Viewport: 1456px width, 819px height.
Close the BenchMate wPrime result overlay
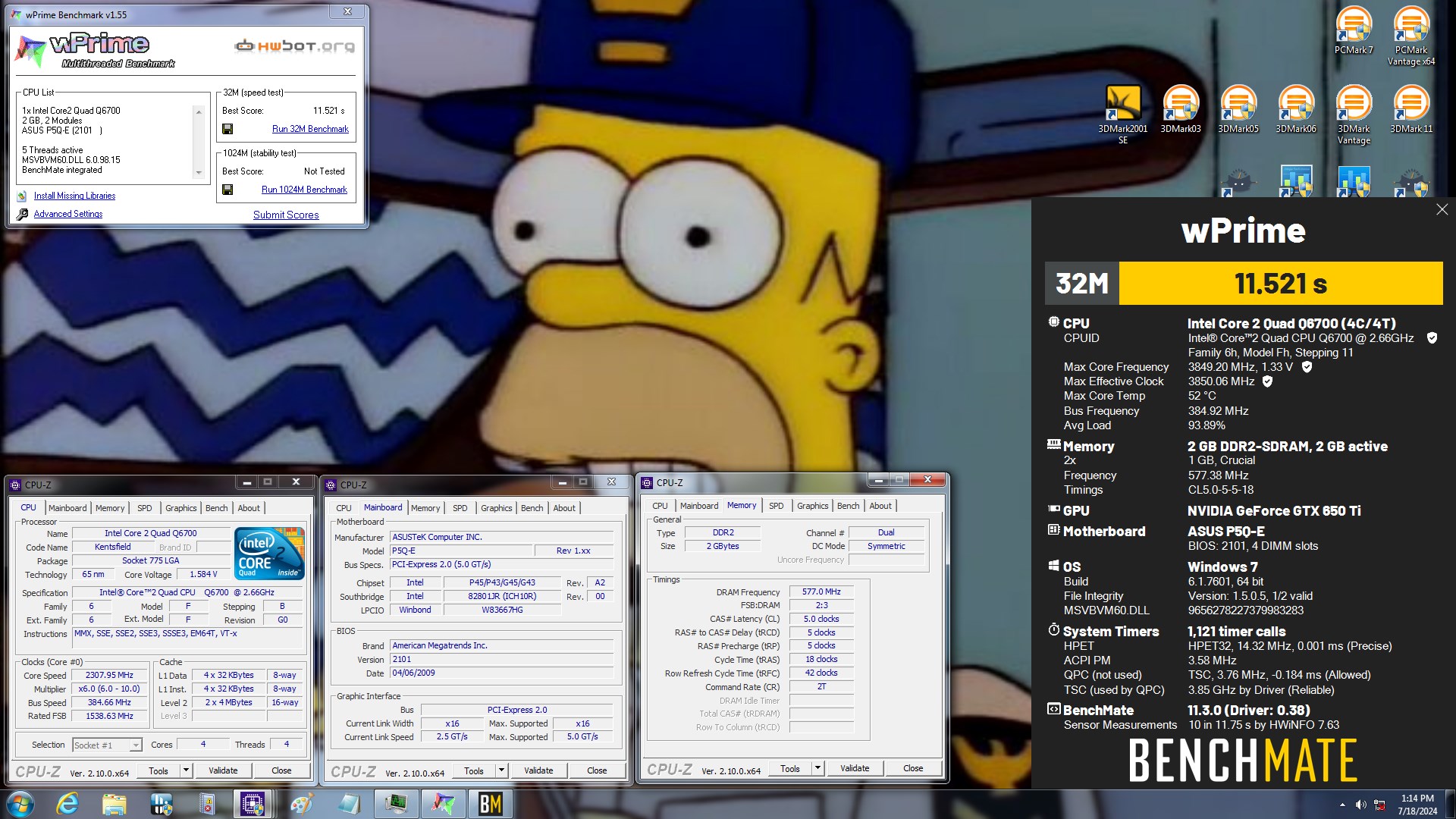coord(1442,209)
